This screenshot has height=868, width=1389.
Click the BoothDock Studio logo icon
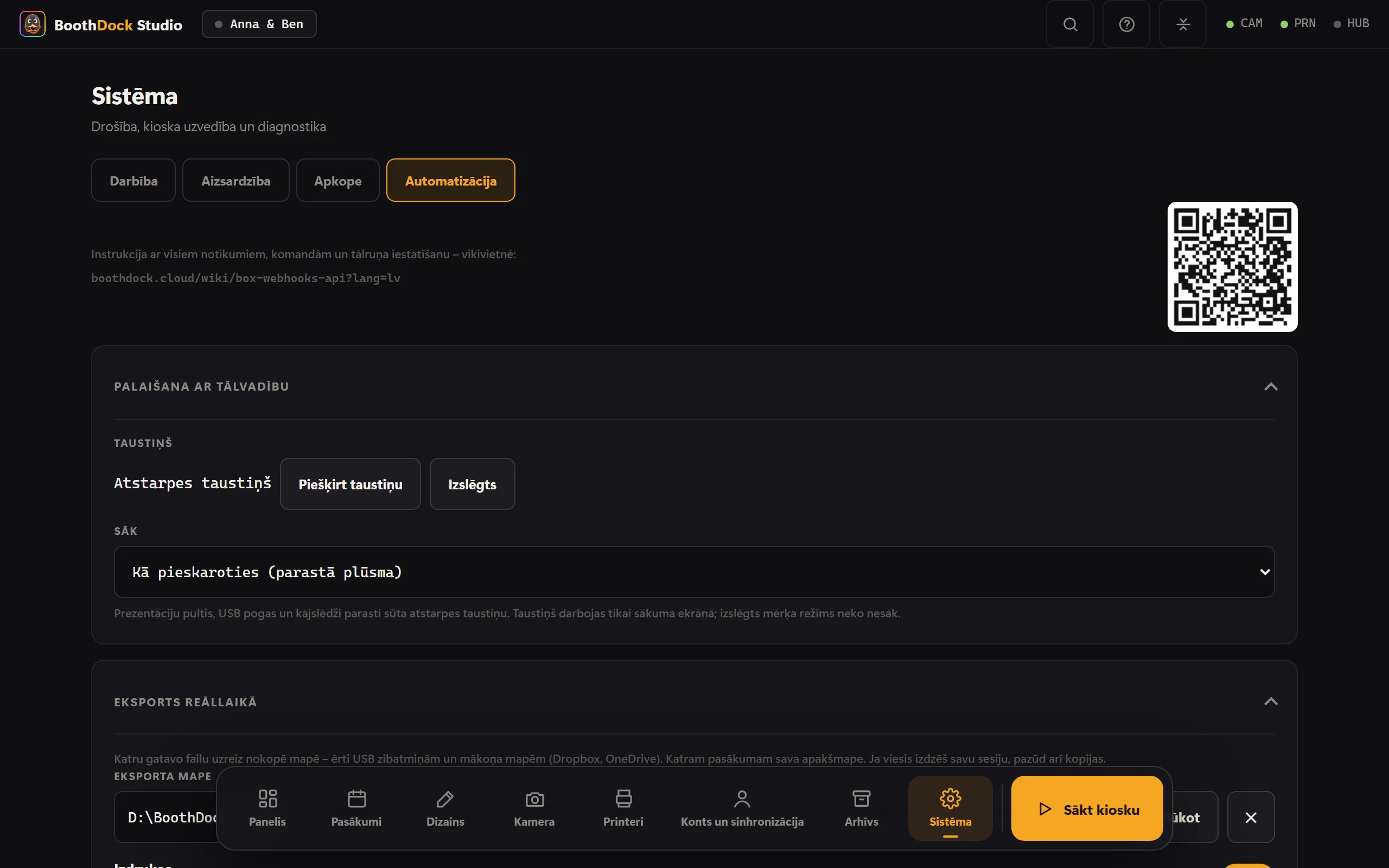[32, 24]
